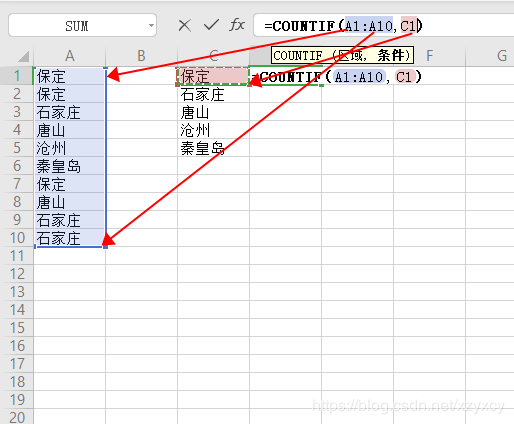Image resolution: width=514 pixels, height=424 pixels.
Task: Select column A header
Action: [x=70, y=56]
